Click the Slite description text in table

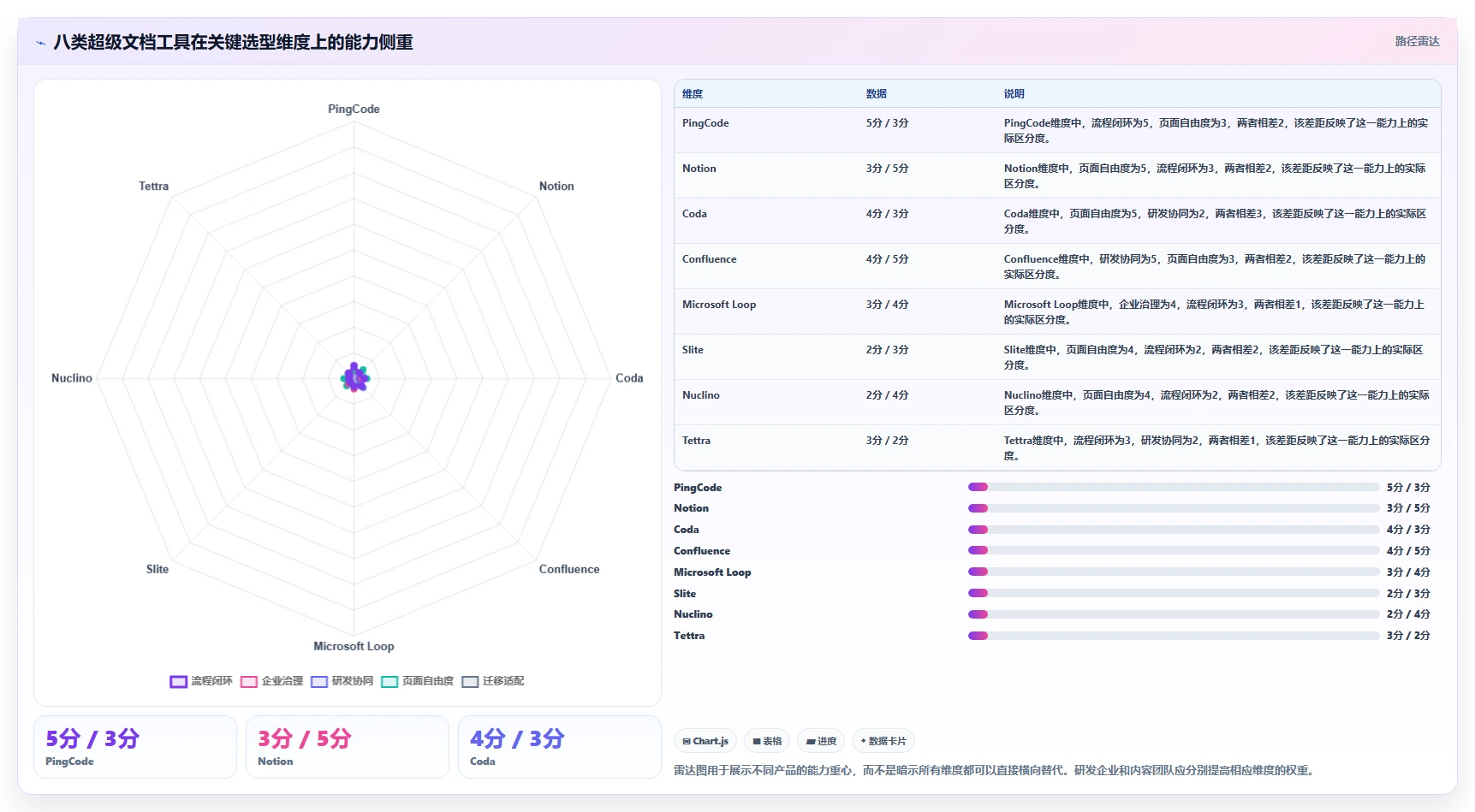(x=1213, y=358)
